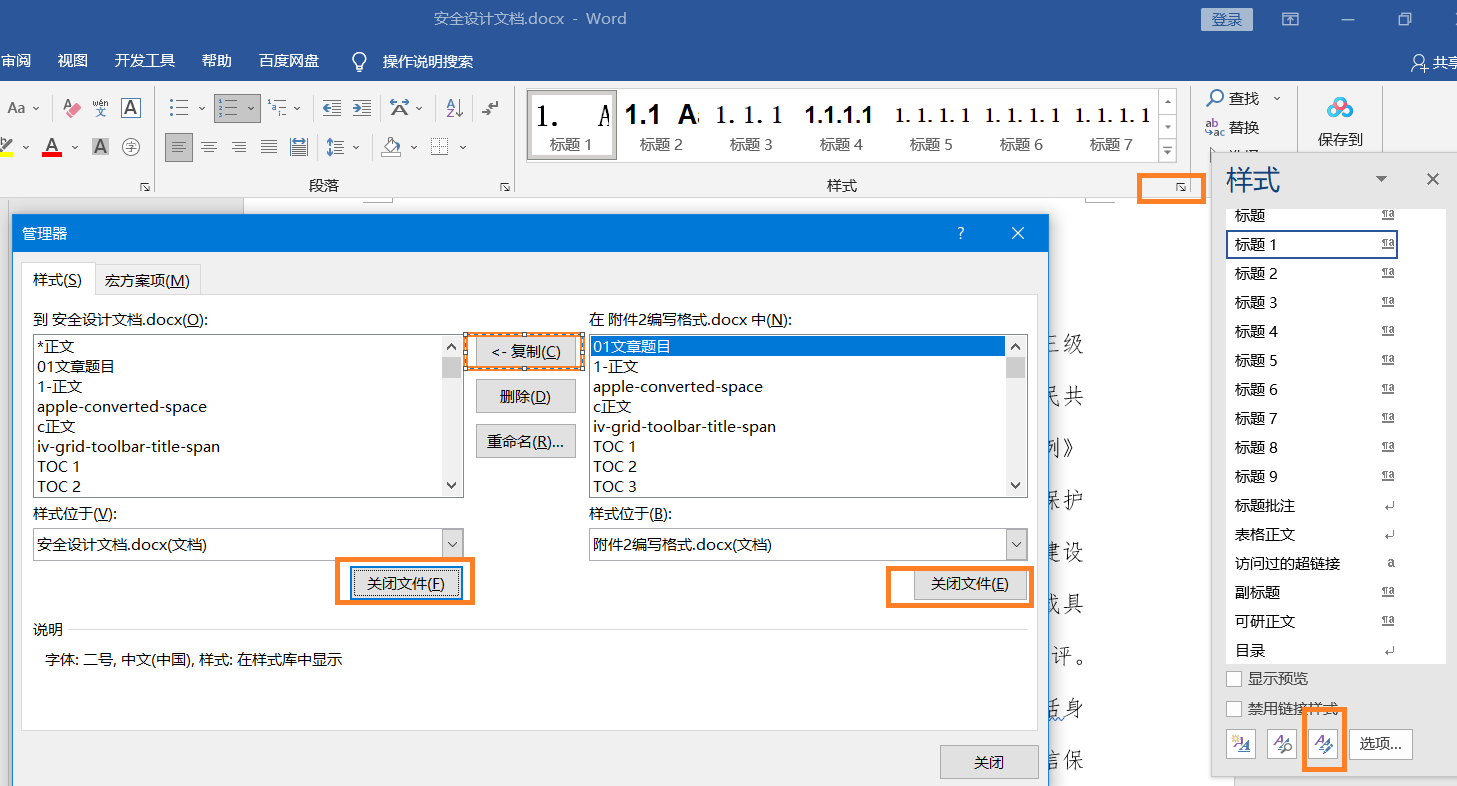
Task: Open the 样式位于(V) dropdown for 安全设计文档.docx
Action: click(x=453, y=544)
